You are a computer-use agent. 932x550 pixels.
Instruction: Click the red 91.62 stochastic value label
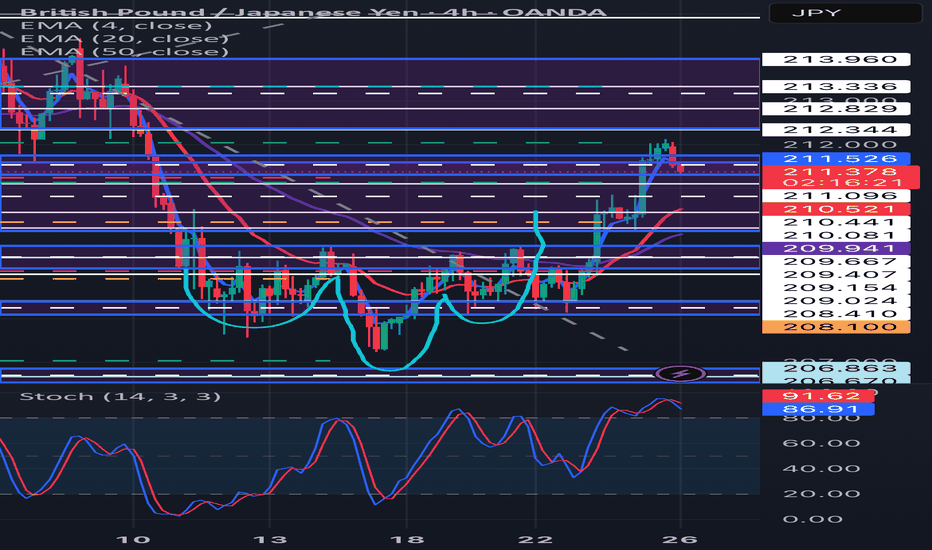(x=818, y=396)
